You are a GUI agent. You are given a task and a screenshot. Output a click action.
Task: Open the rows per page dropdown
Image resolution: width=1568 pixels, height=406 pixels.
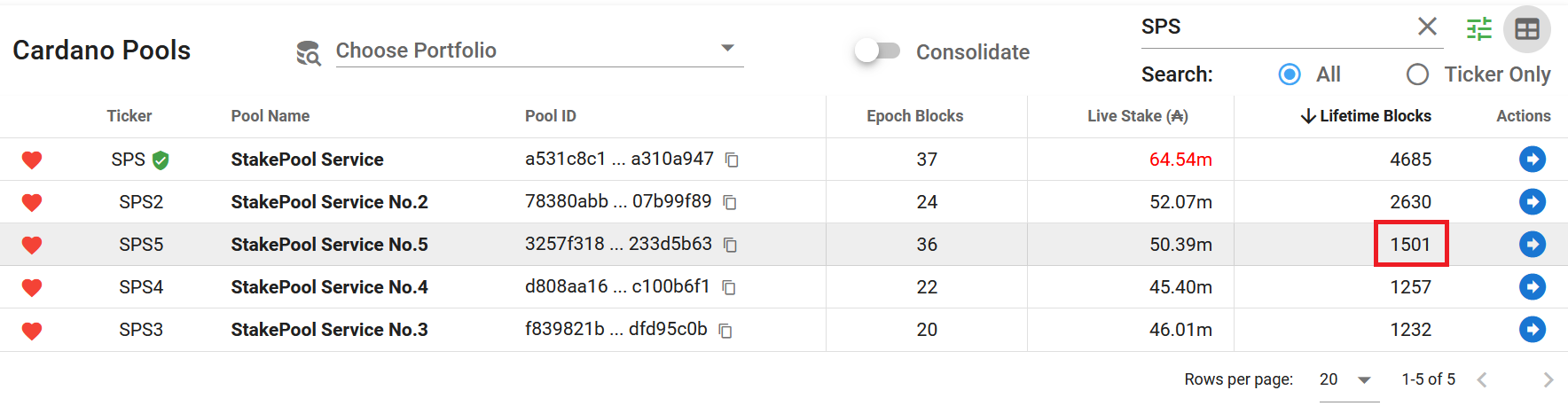(1346, 379)
